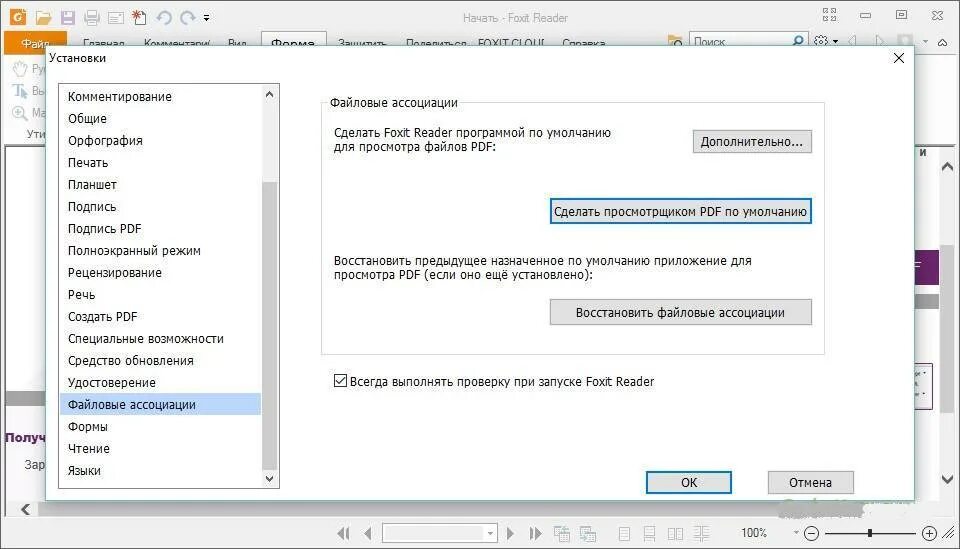Create new blank PDF icon

140,18
